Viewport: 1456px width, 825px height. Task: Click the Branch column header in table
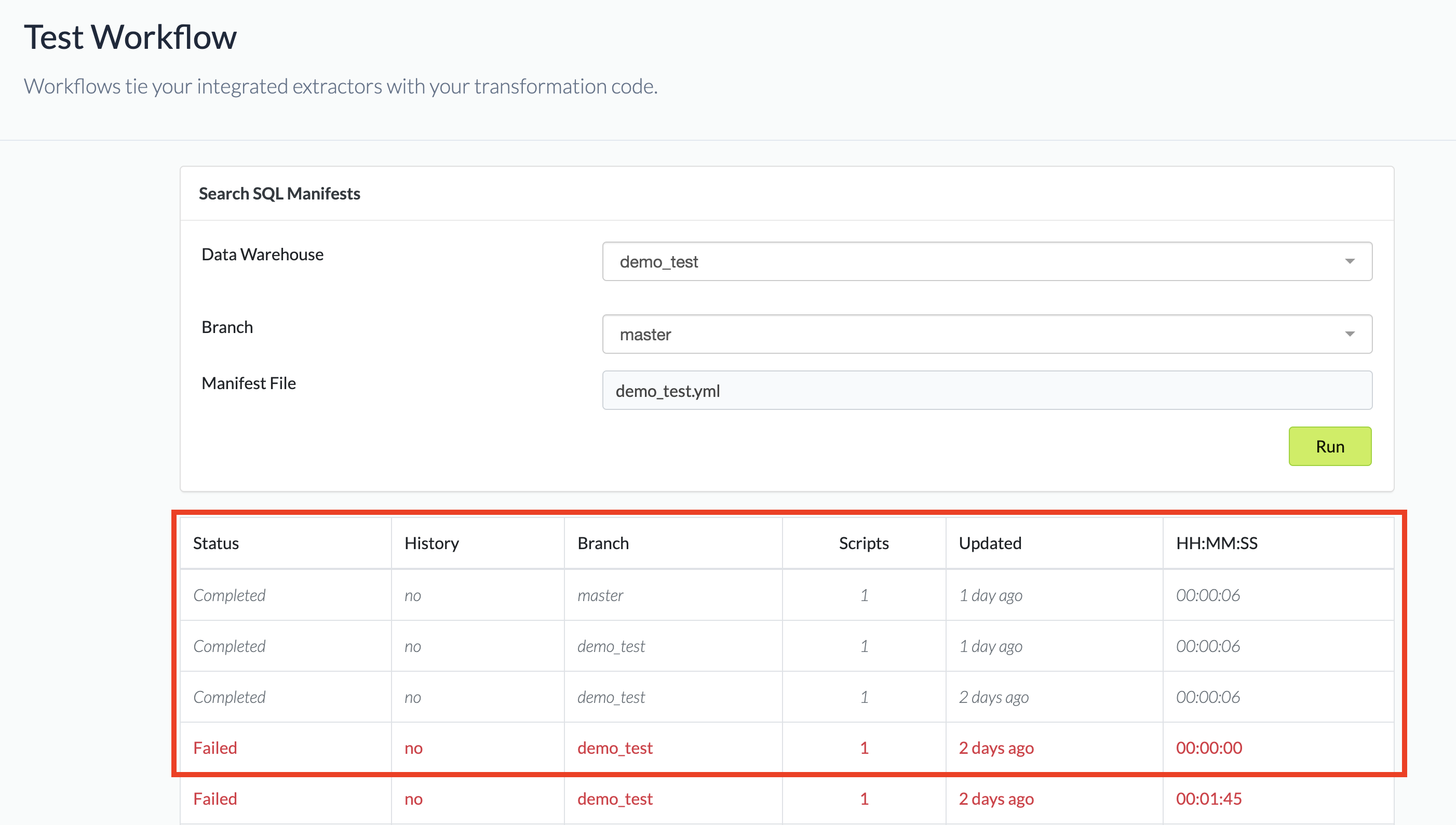(603, 543)
